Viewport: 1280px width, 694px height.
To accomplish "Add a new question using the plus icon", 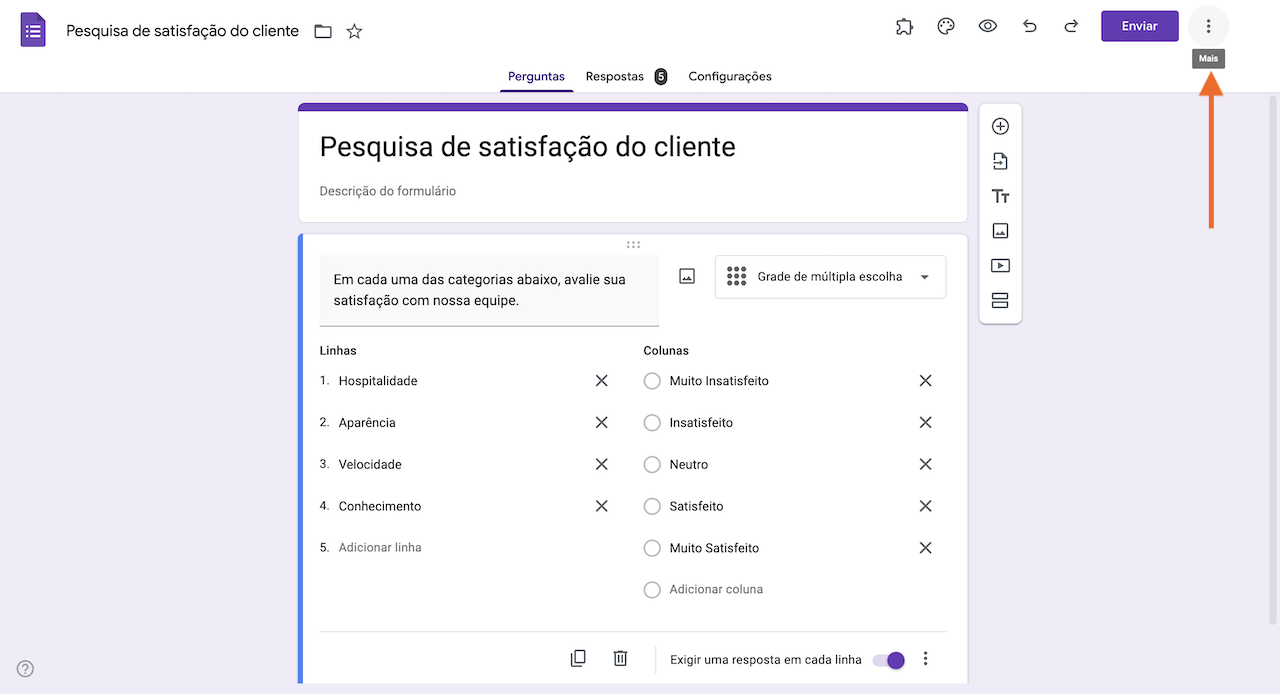I will (x=1000, y=126).
